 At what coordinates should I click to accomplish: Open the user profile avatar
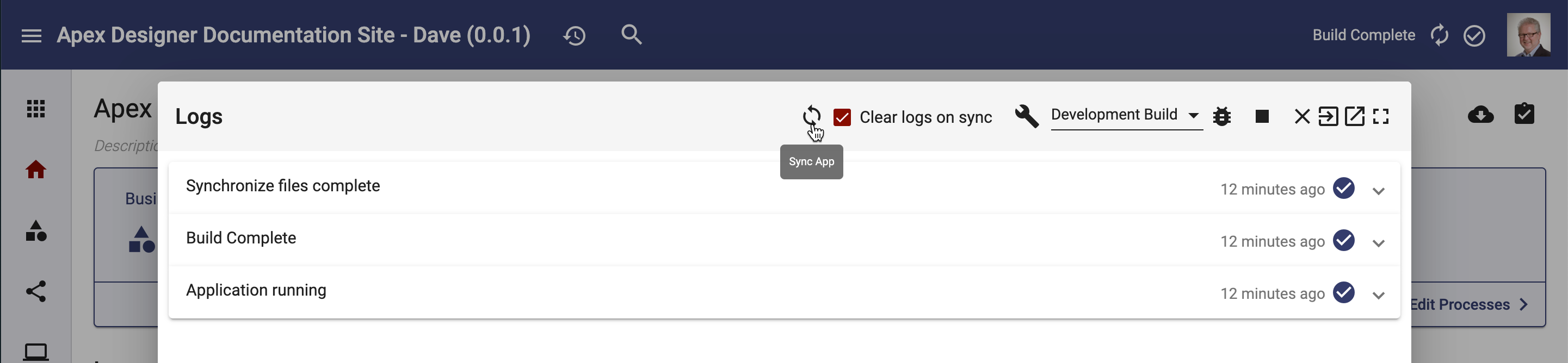click(1528, 35)
